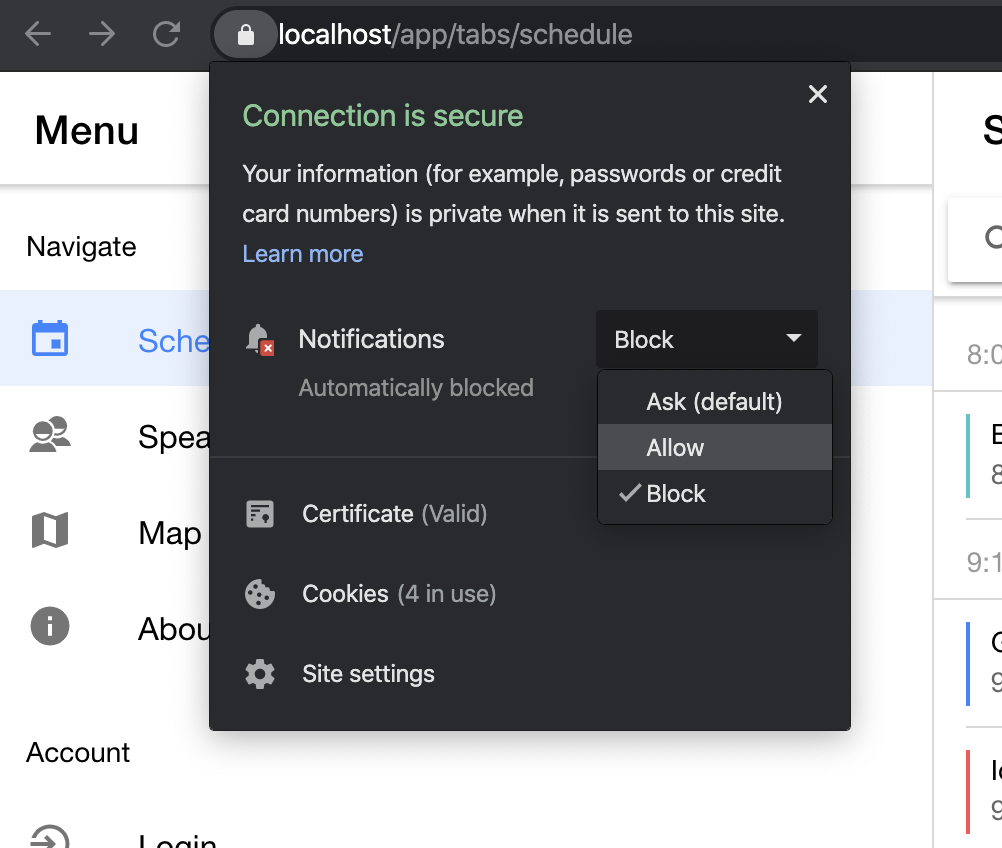Open Cookies (4 in use)

[399, 594]
